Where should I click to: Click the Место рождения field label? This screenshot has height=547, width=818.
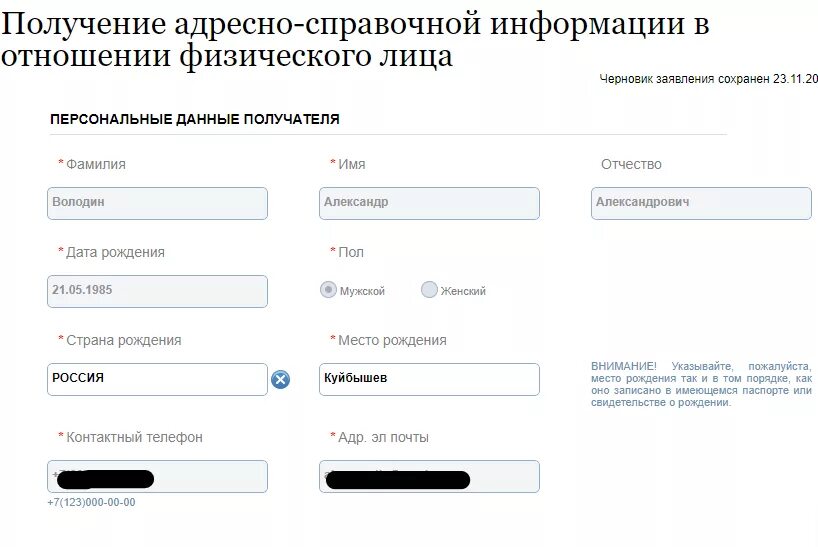pyautogui.click(x=392, y=340)
